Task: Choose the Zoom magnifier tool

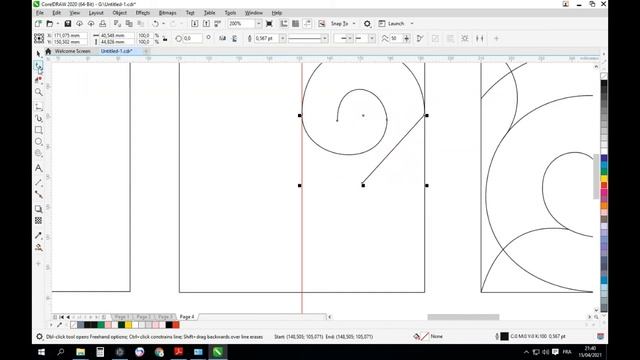Action: pos(39,92)
